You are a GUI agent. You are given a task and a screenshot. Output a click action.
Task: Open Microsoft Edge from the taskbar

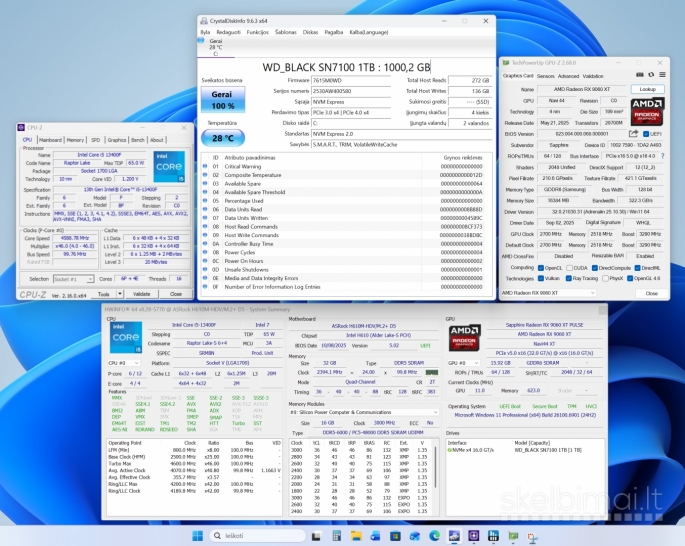click(435, 536)
